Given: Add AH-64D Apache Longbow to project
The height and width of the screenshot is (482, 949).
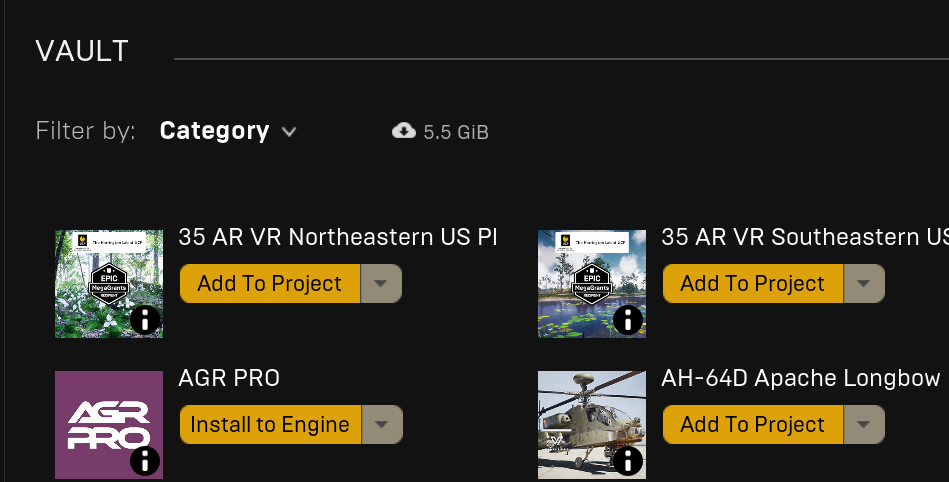Looking at the screenshot, I should click(x=753, y=424).
